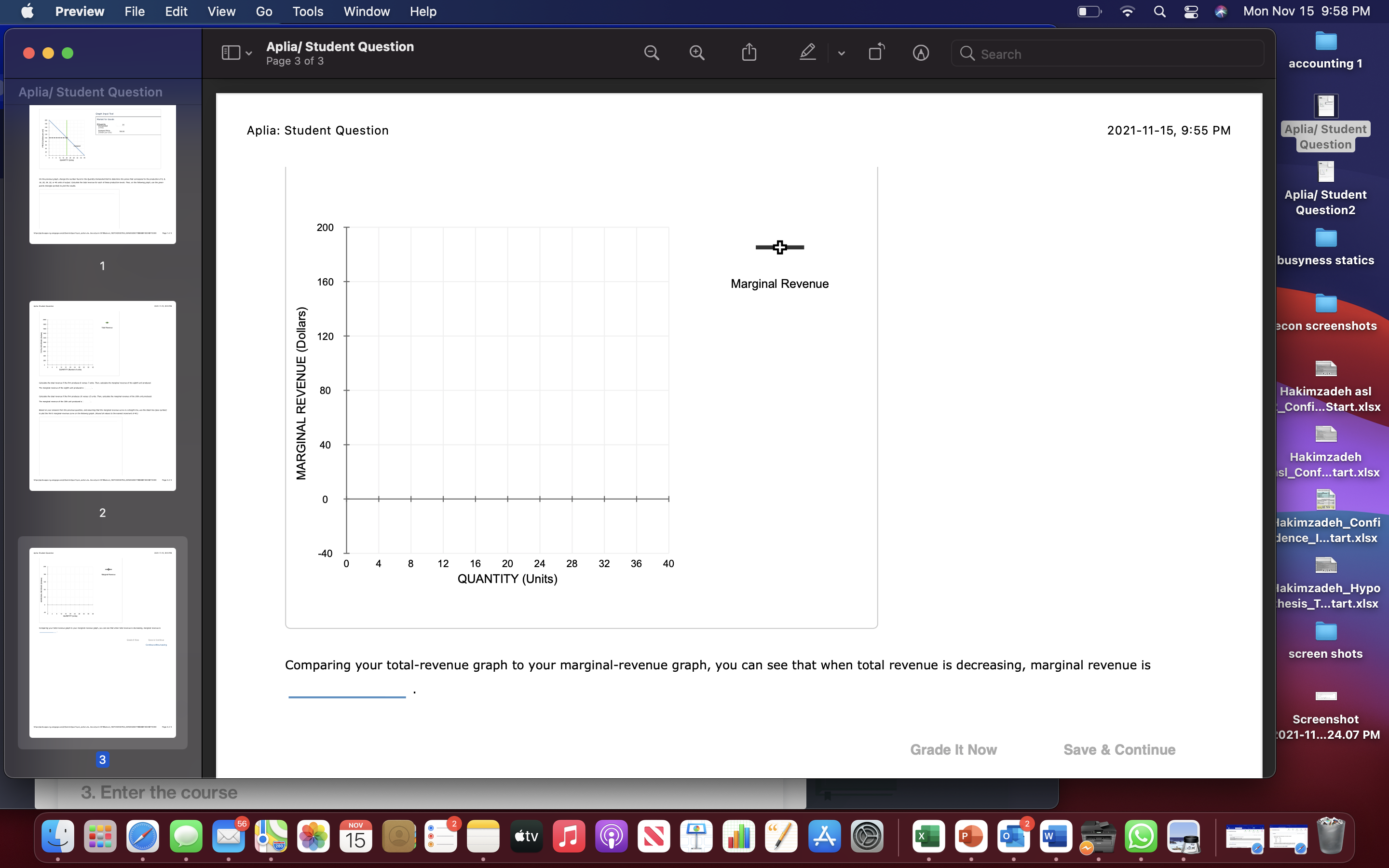Toggle Wi-Fi status from menu bar
Viewport: 1389px width, 868px height.
1127,12
